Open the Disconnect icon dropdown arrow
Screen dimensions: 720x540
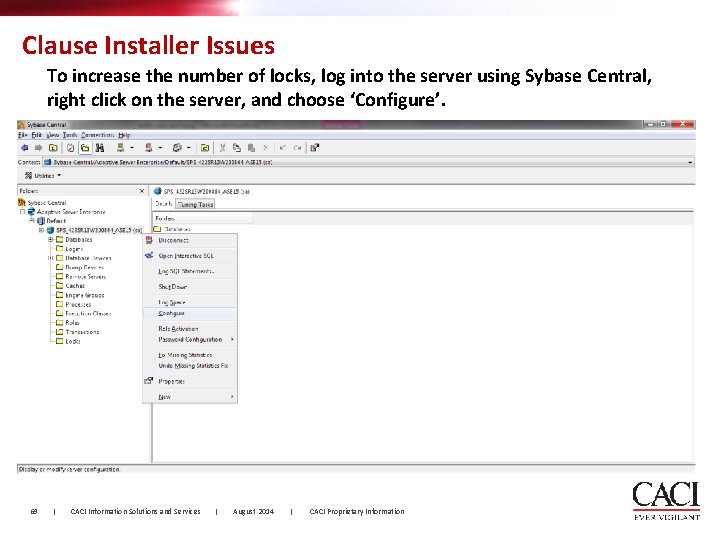click(160, 148)
